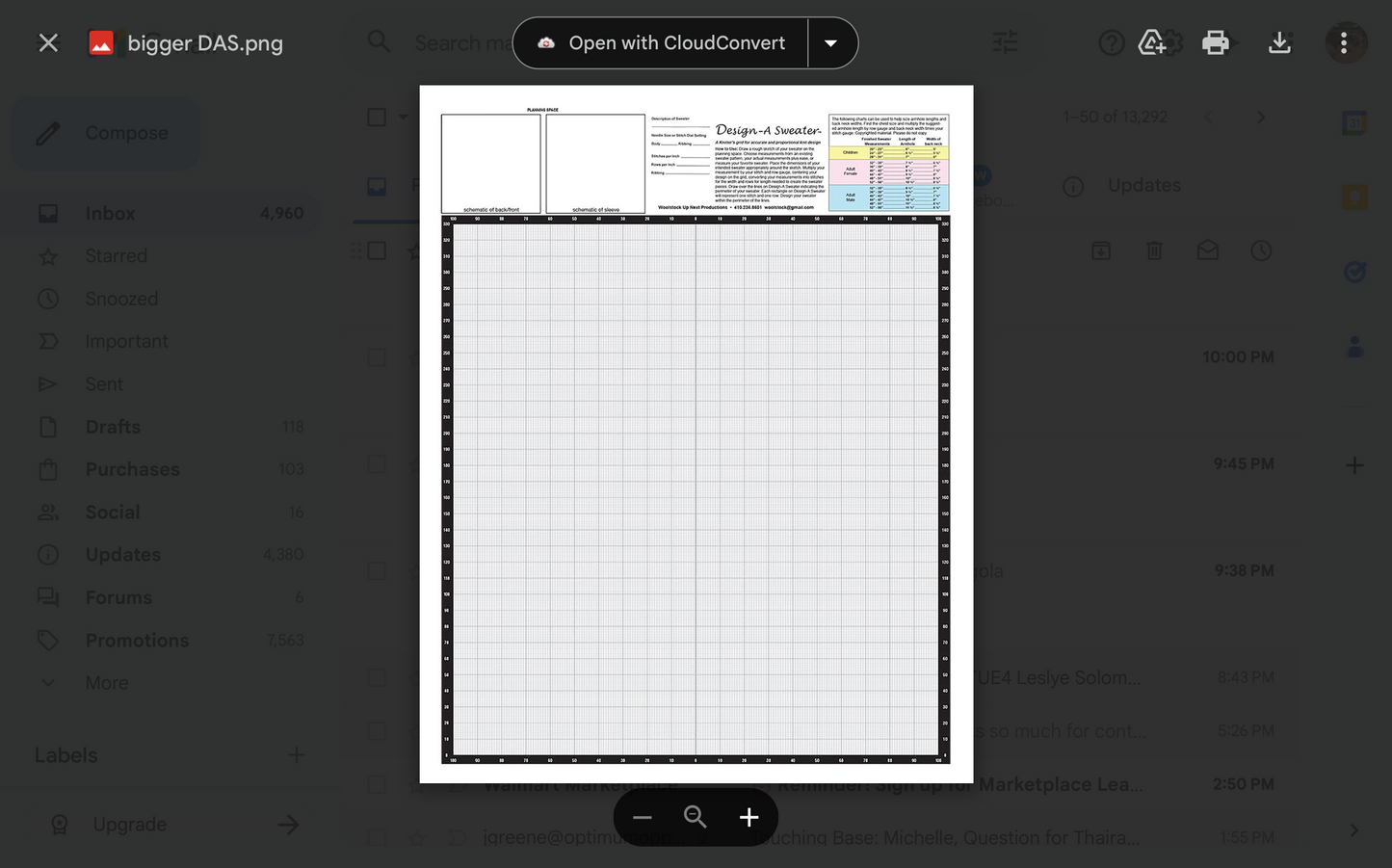This screenshot has width=1392, height=868.
Task: Go to the Inbox folder
Action: 110,213
